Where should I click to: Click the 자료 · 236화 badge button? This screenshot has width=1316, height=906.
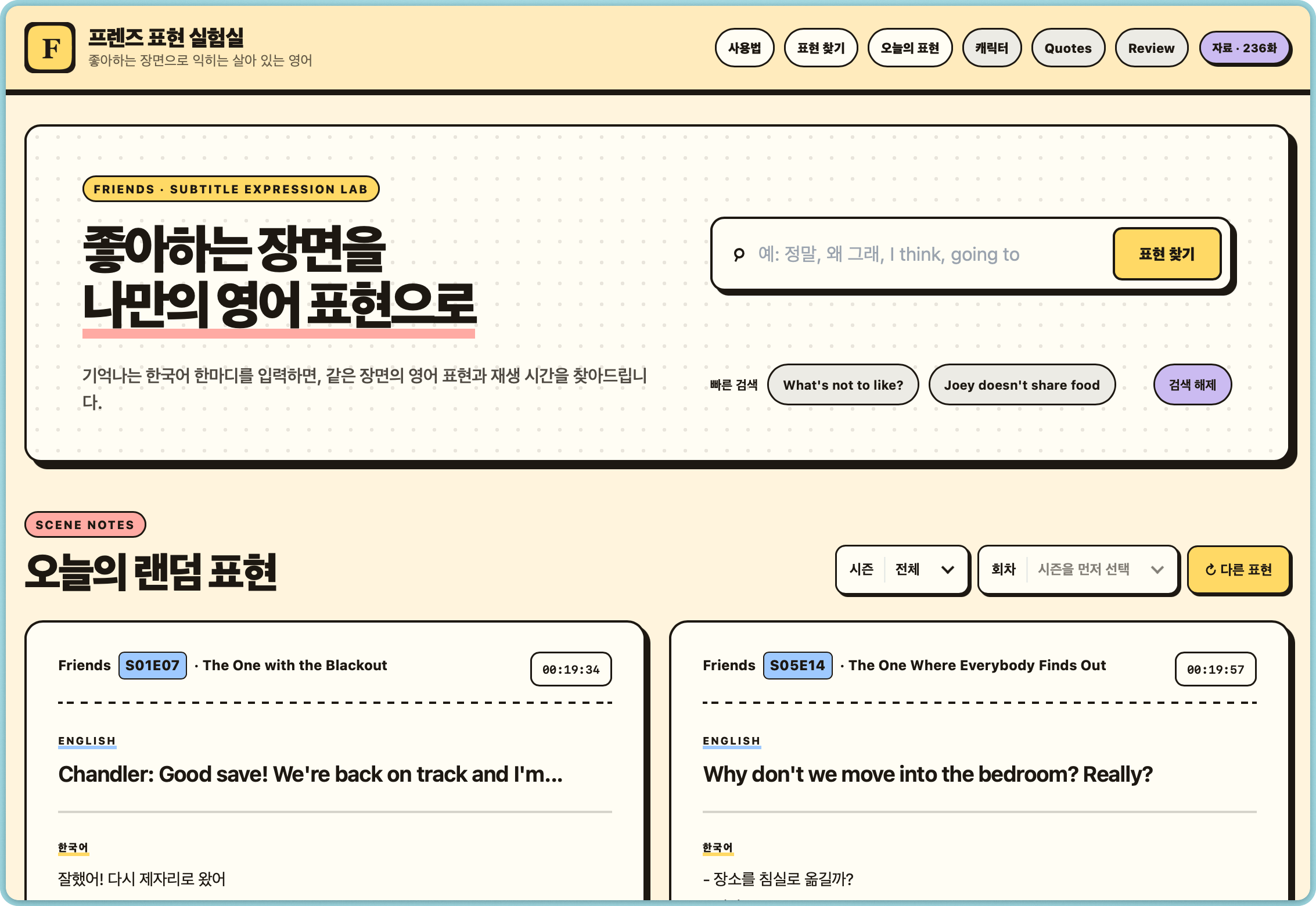1245,48
